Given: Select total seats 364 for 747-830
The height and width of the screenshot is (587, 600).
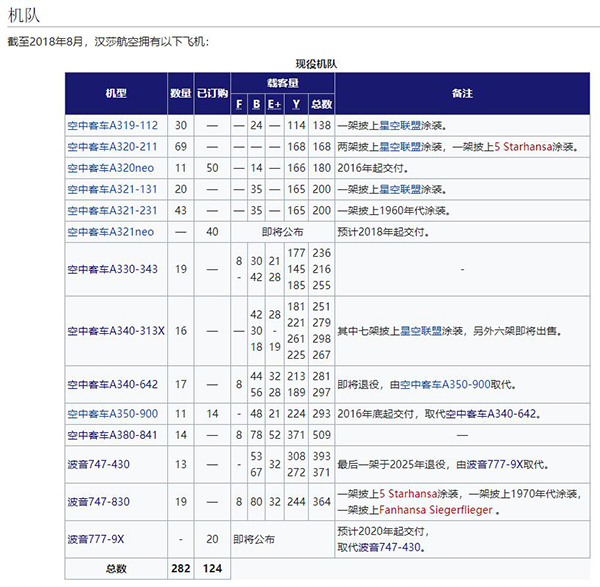Looking at the screenshot, I should point(321,502).
